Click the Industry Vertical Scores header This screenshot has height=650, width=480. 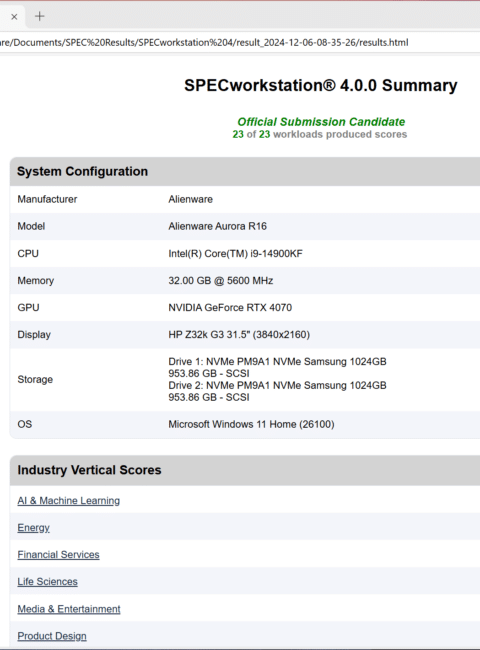click(245, 470)
